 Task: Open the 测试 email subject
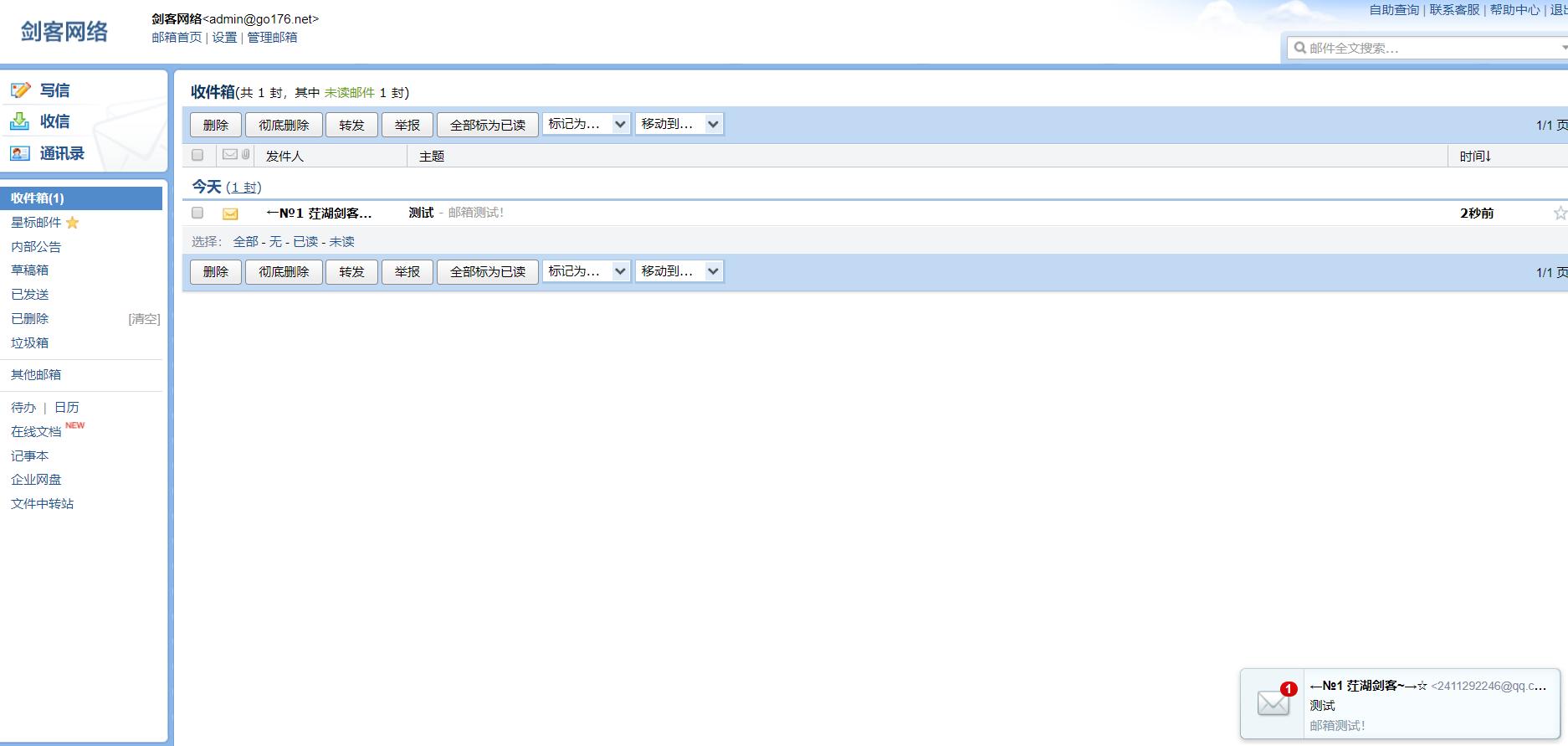421,213
